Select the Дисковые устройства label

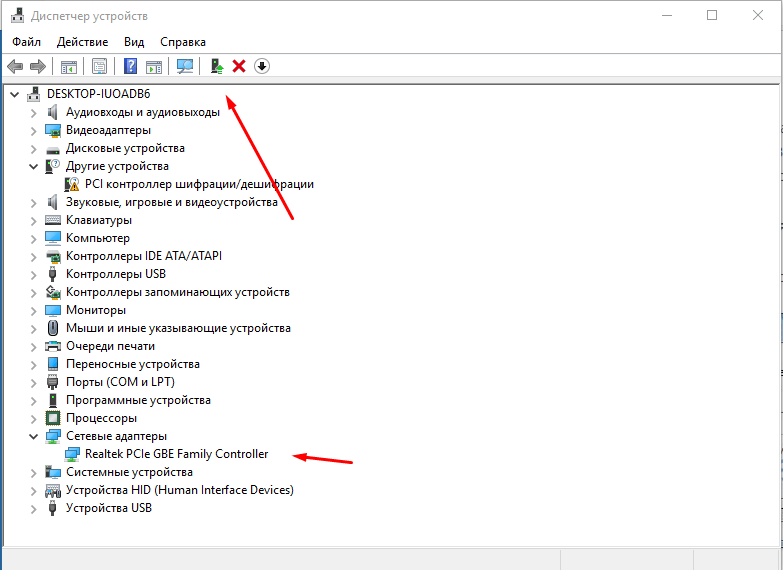click(125, 148)
